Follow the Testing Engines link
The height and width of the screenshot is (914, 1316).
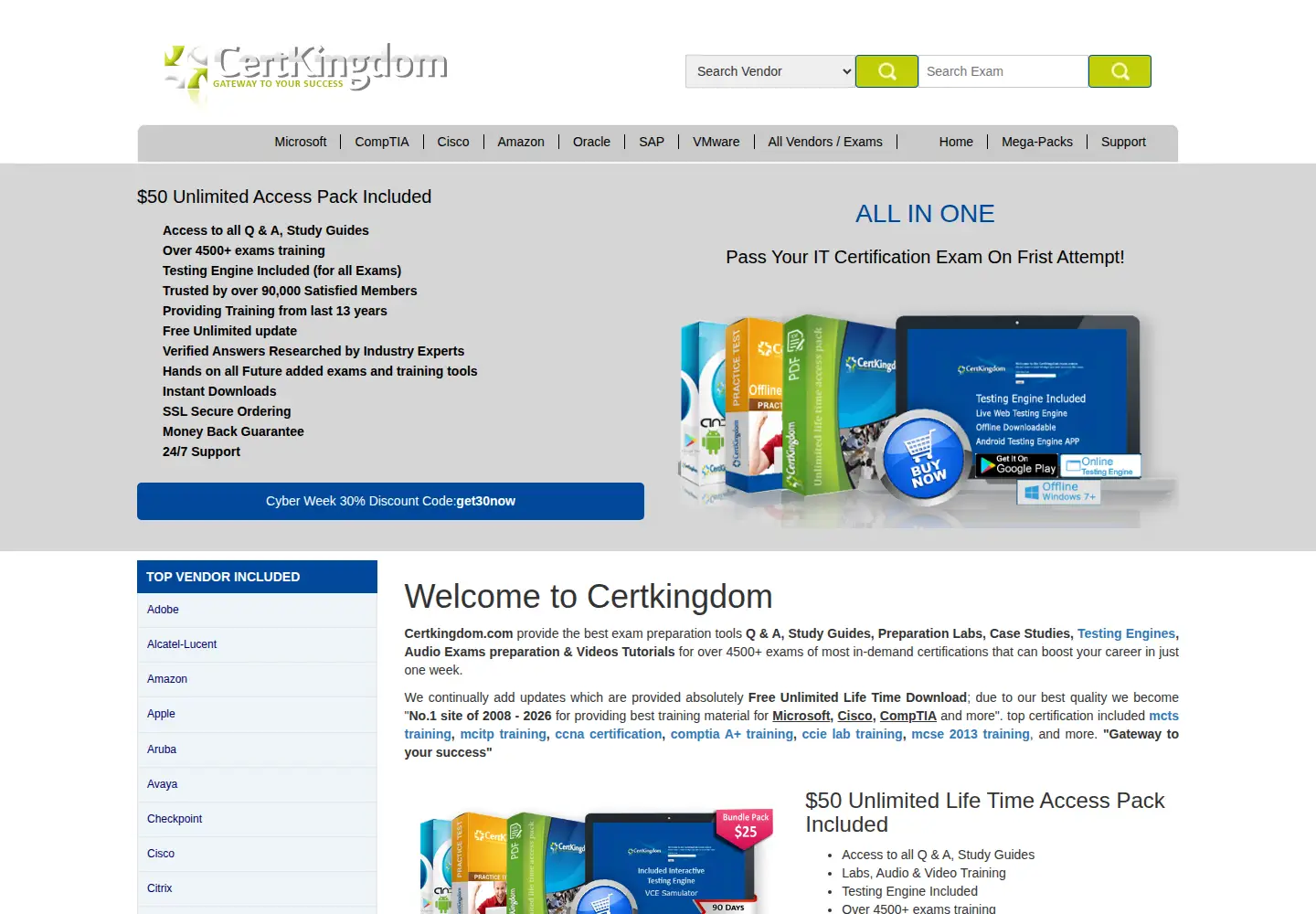coord(1126,633)
